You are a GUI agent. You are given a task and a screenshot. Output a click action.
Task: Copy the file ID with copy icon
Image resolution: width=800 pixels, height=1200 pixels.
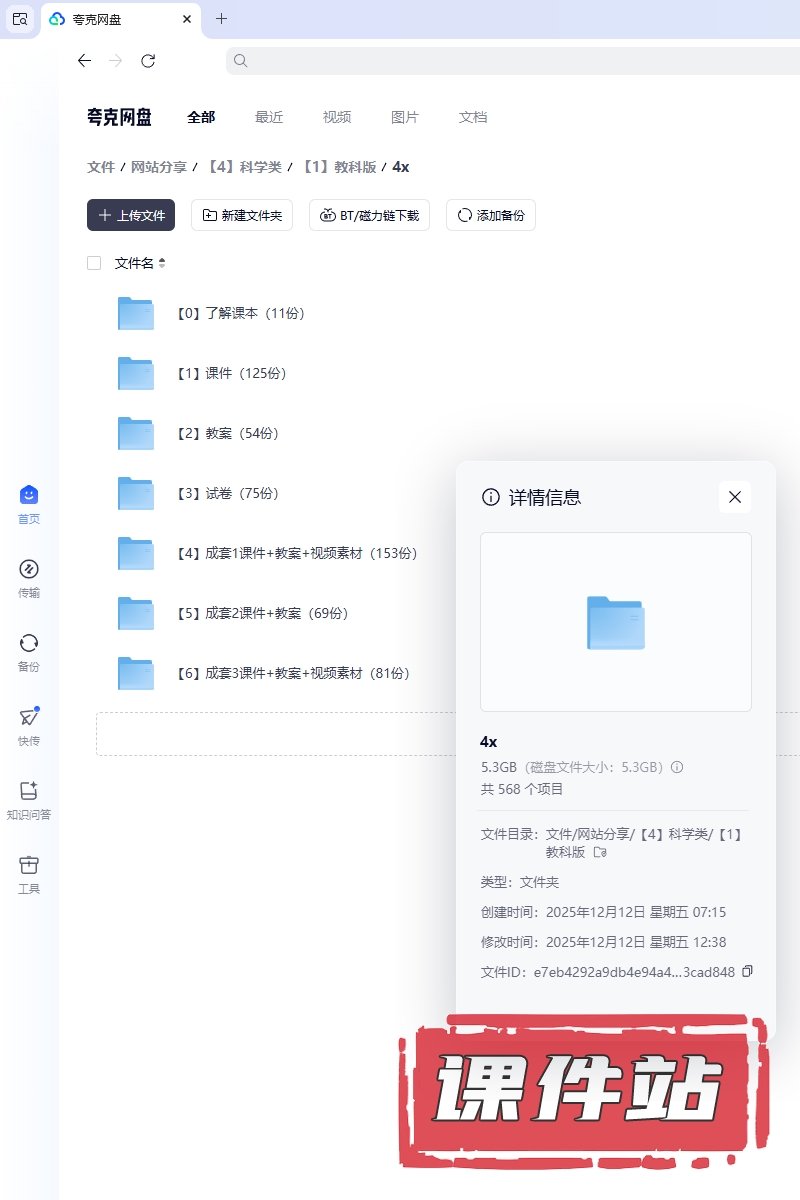(x=747, y=971)
